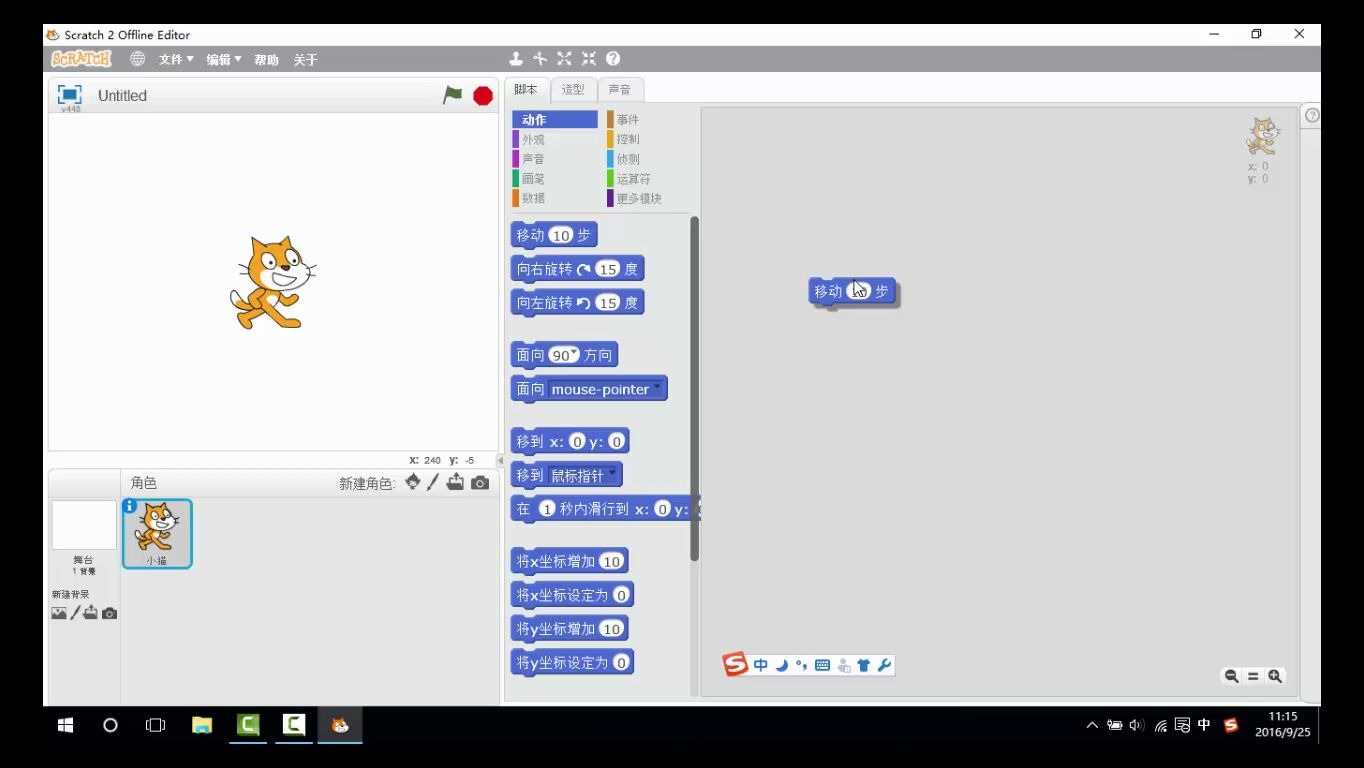Select the shrink sprite tool

click(x=588, y=58)
